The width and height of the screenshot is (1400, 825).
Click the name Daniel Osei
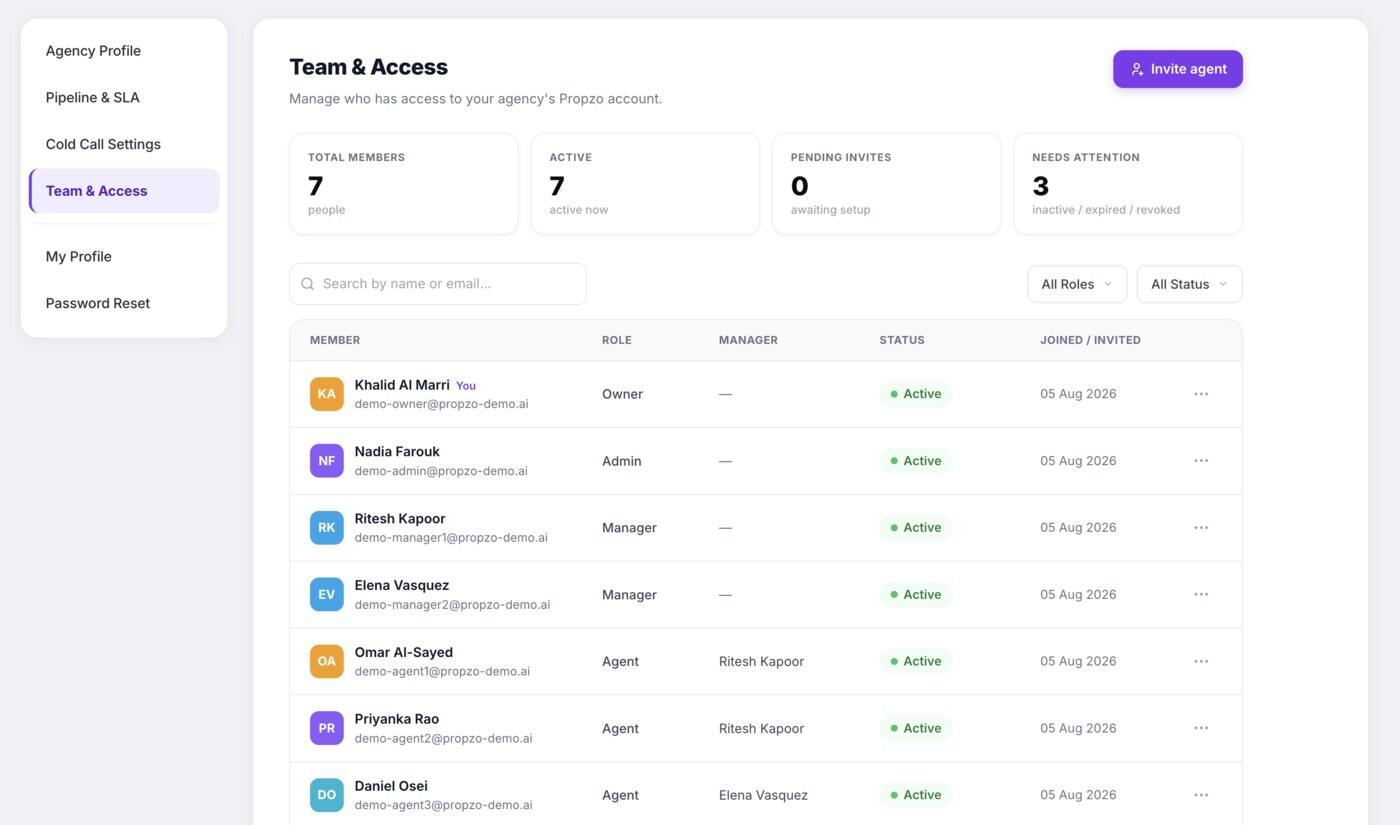point(391,786)
